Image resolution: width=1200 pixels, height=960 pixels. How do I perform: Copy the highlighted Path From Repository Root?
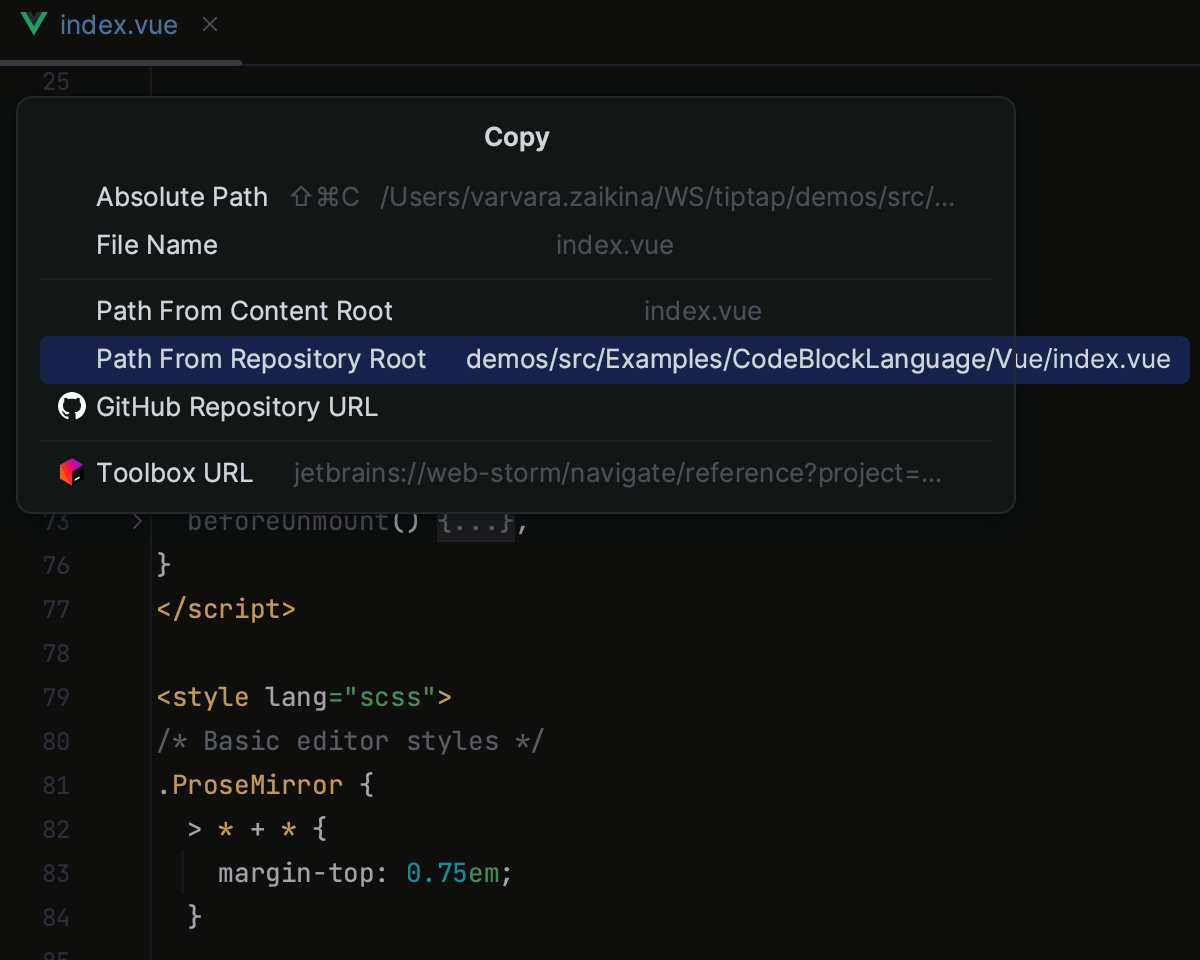261,359
